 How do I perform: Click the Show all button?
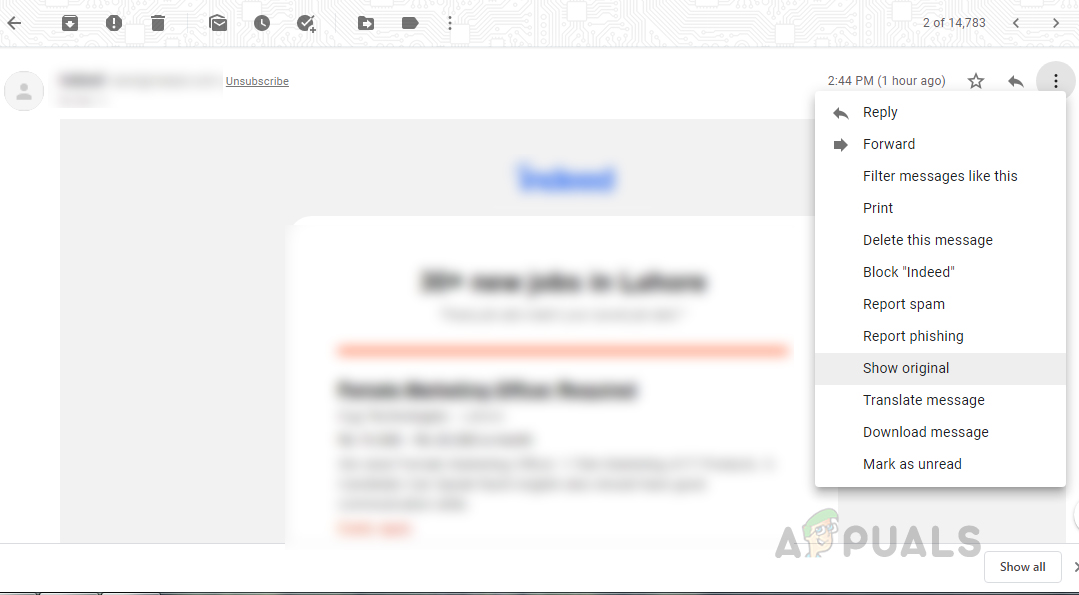(1022, 567)
